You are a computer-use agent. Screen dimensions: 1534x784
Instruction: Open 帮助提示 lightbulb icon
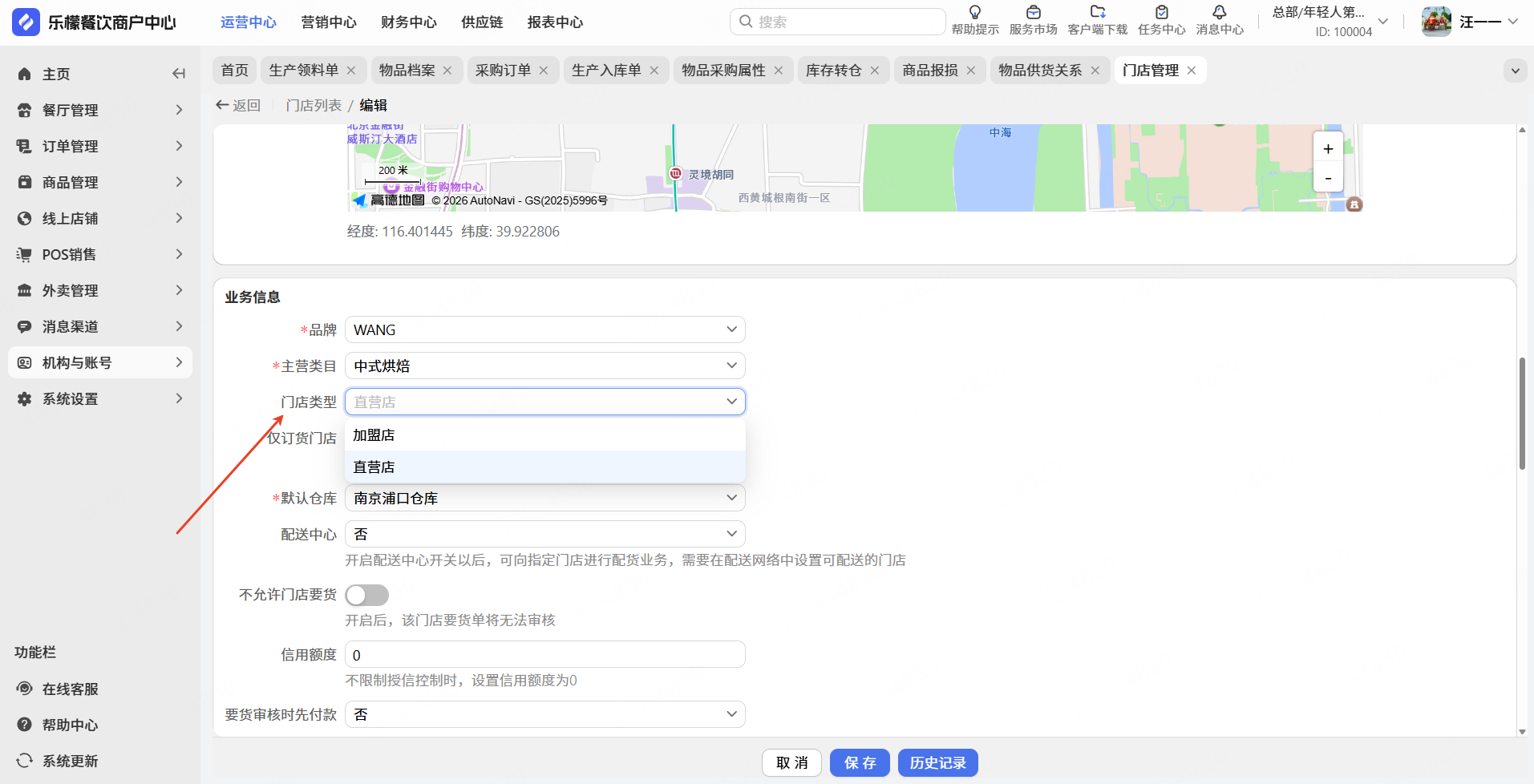click(975, 12)
